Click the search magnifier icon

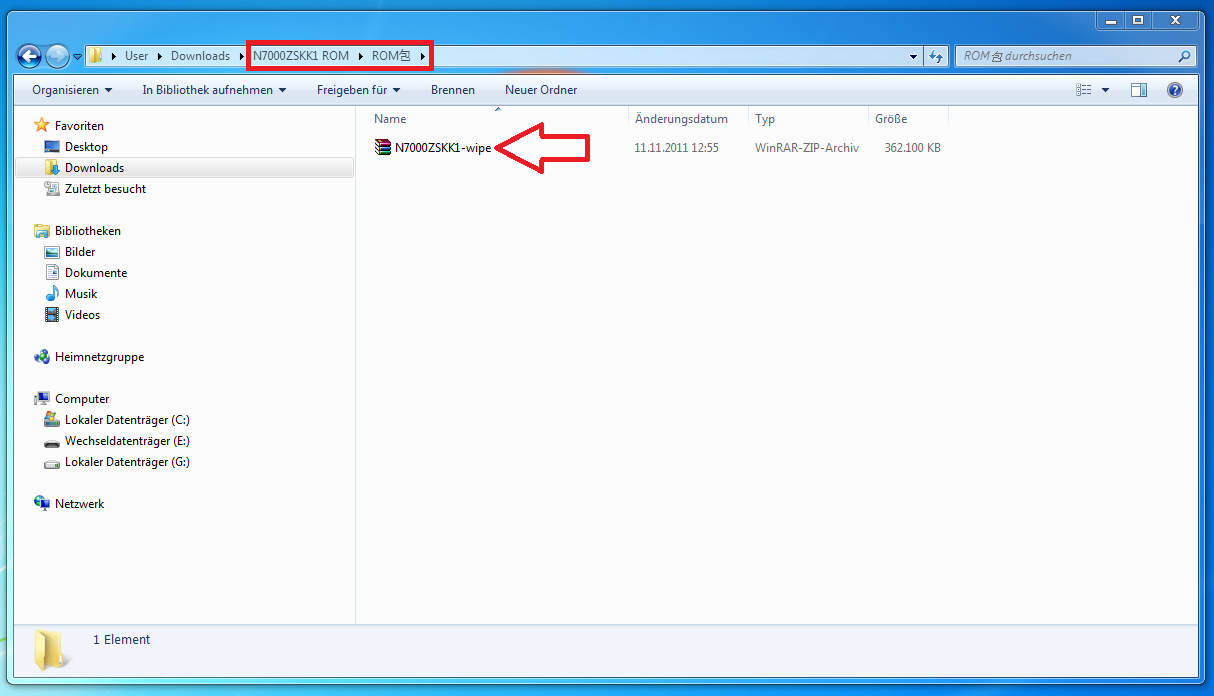(1184, 57)
